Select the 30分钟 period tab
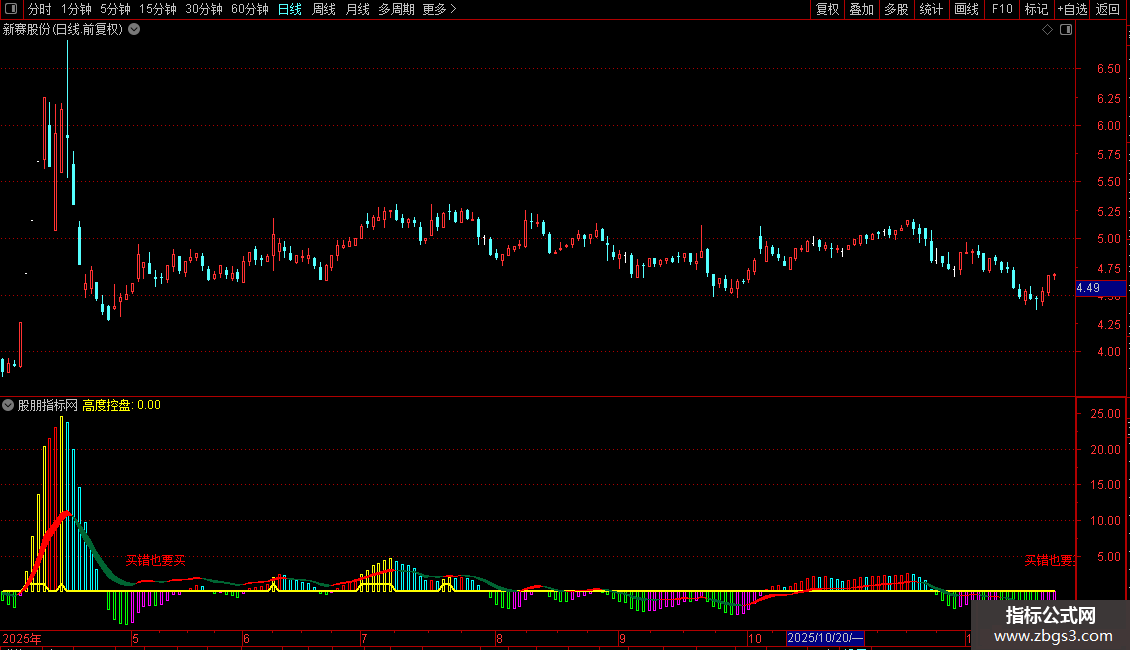The height and width of the screenshot is (650, 1130). click(203, 9)
